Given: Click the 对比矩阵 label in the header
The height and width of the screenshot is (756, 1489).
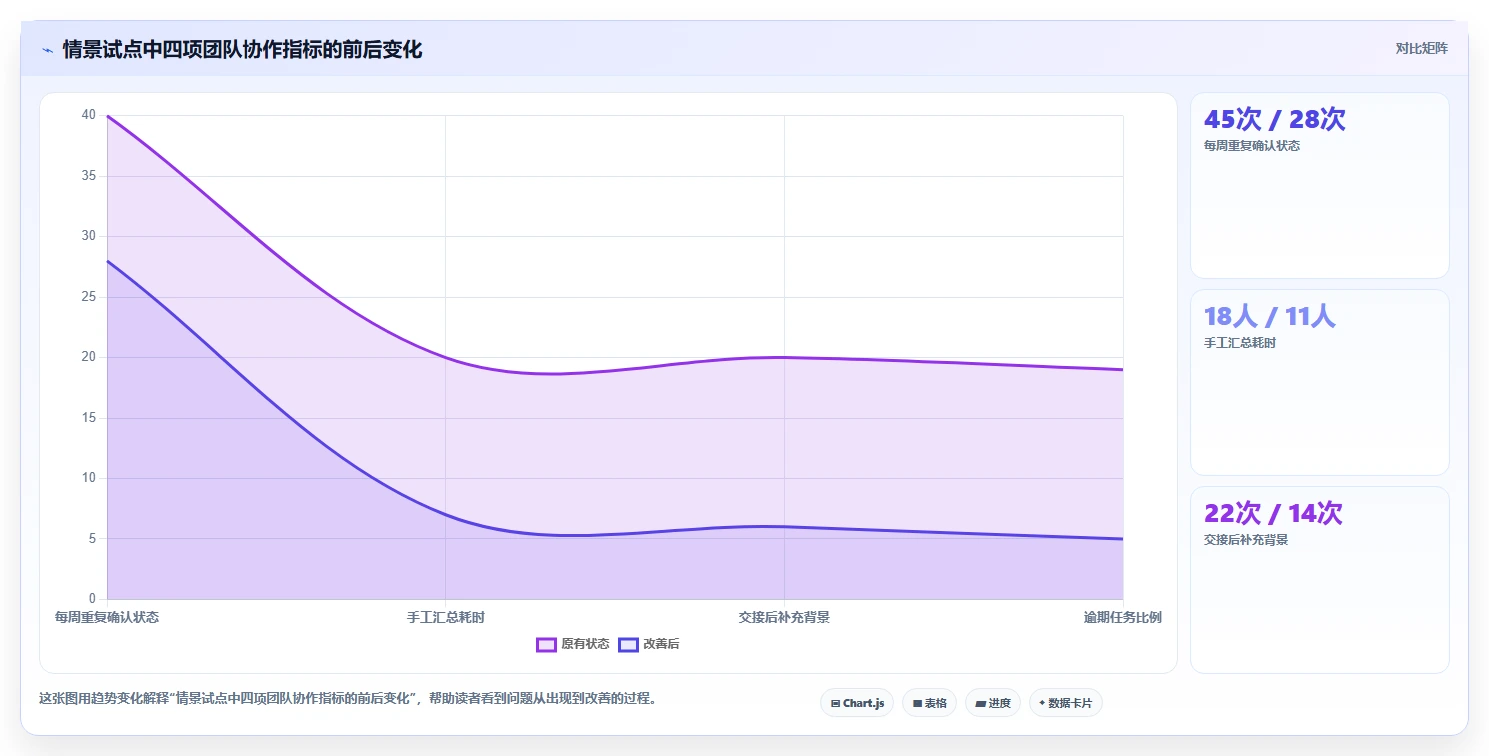Looking at the screenshot, I should pyautogui.click(x=1421, y=48).
